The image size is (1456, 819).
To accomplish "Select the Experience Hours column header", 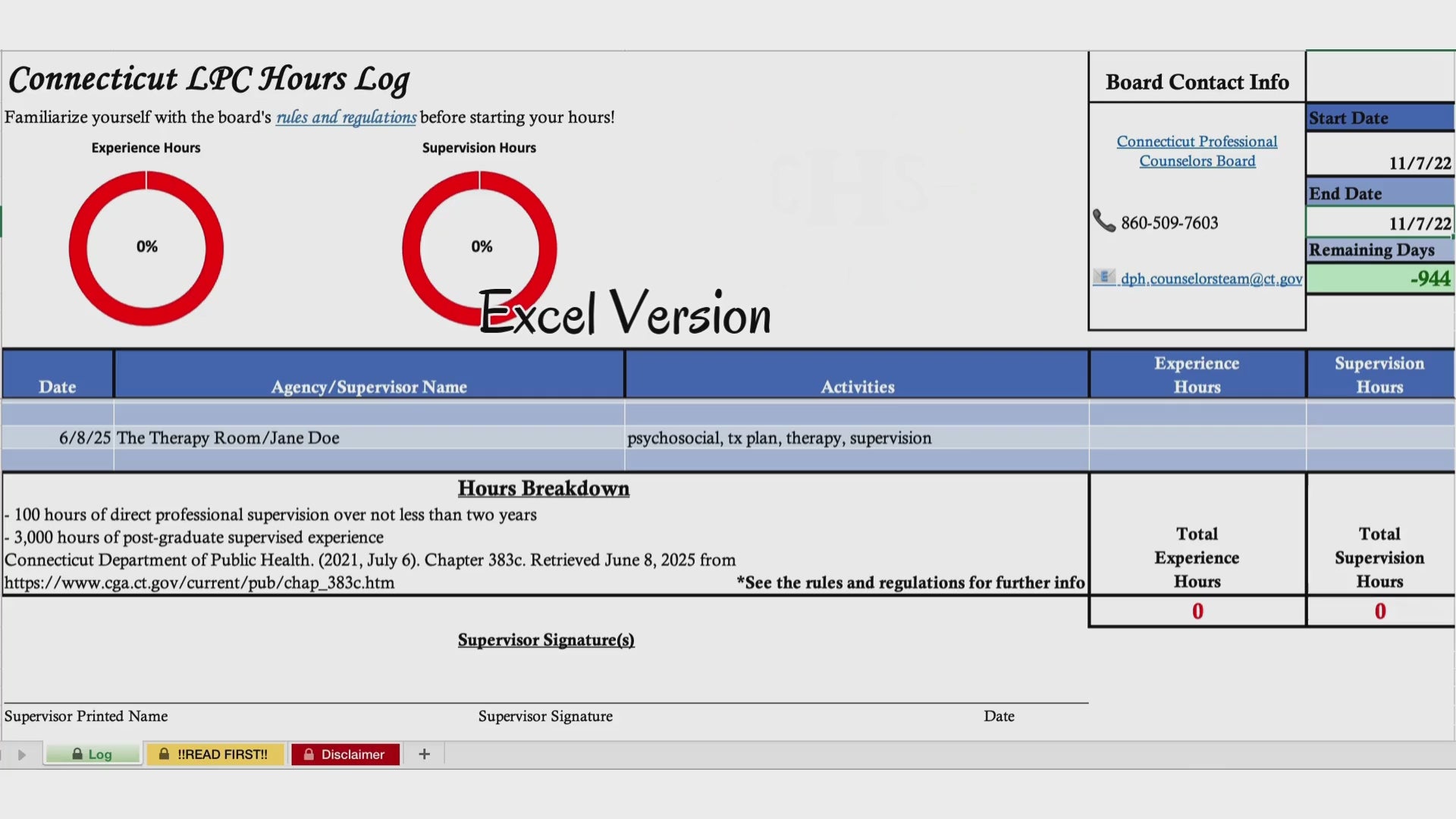I will [1197, 374].
